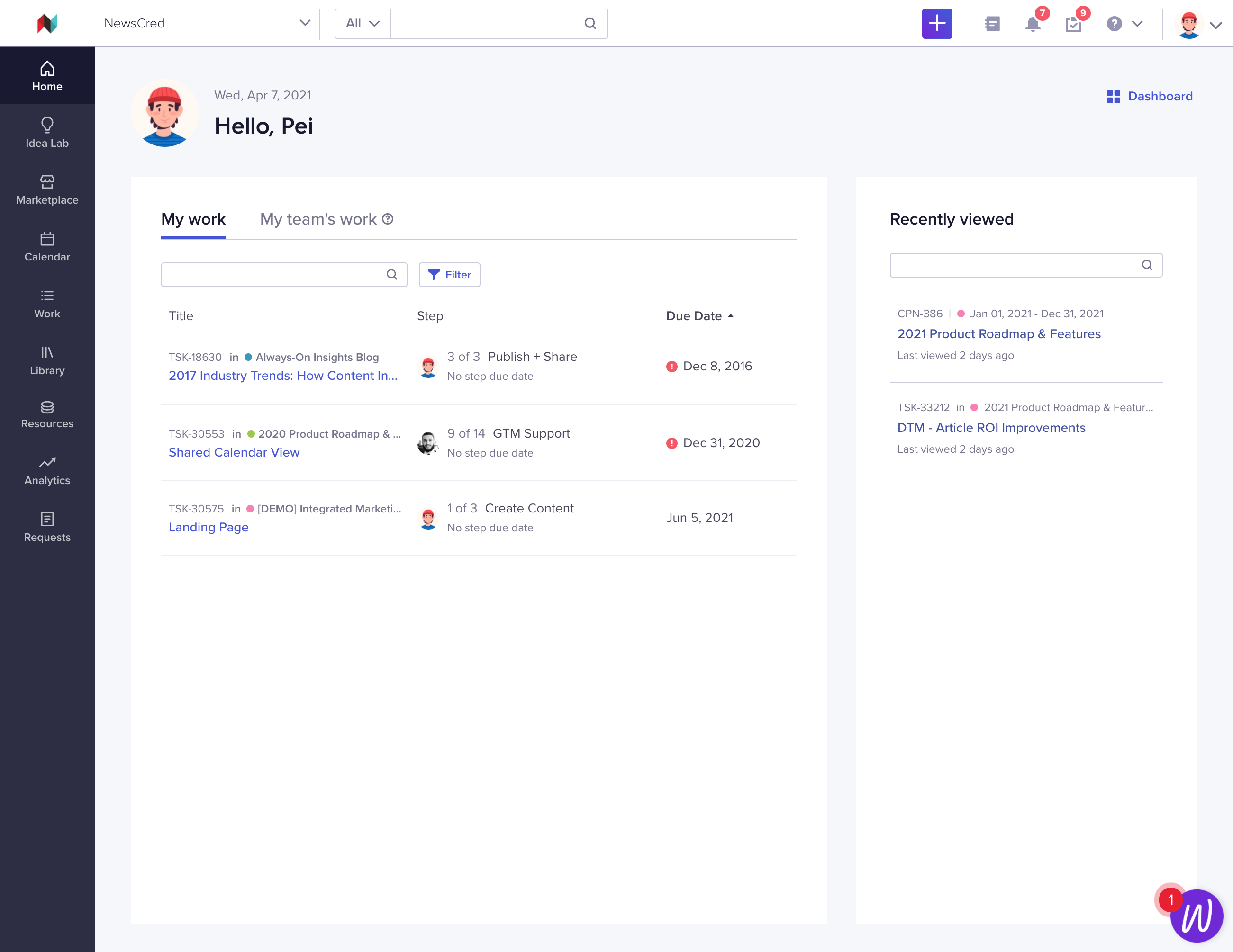
Task: Open the All search scope dropdown
Action: click(363, 23)
